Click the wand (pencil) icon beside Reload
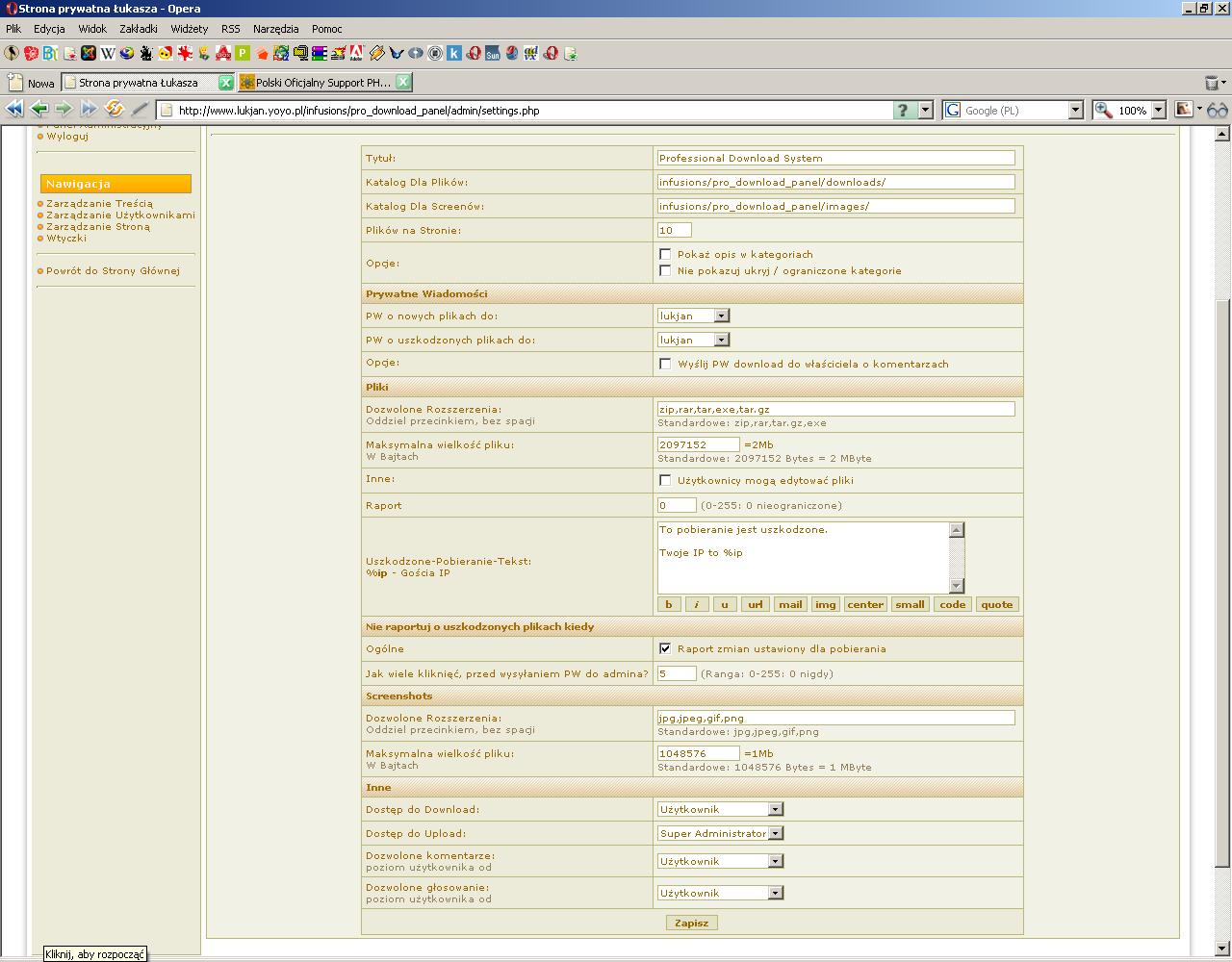Viewport: 1232px width, 962px height. click(x=141, y=110)
